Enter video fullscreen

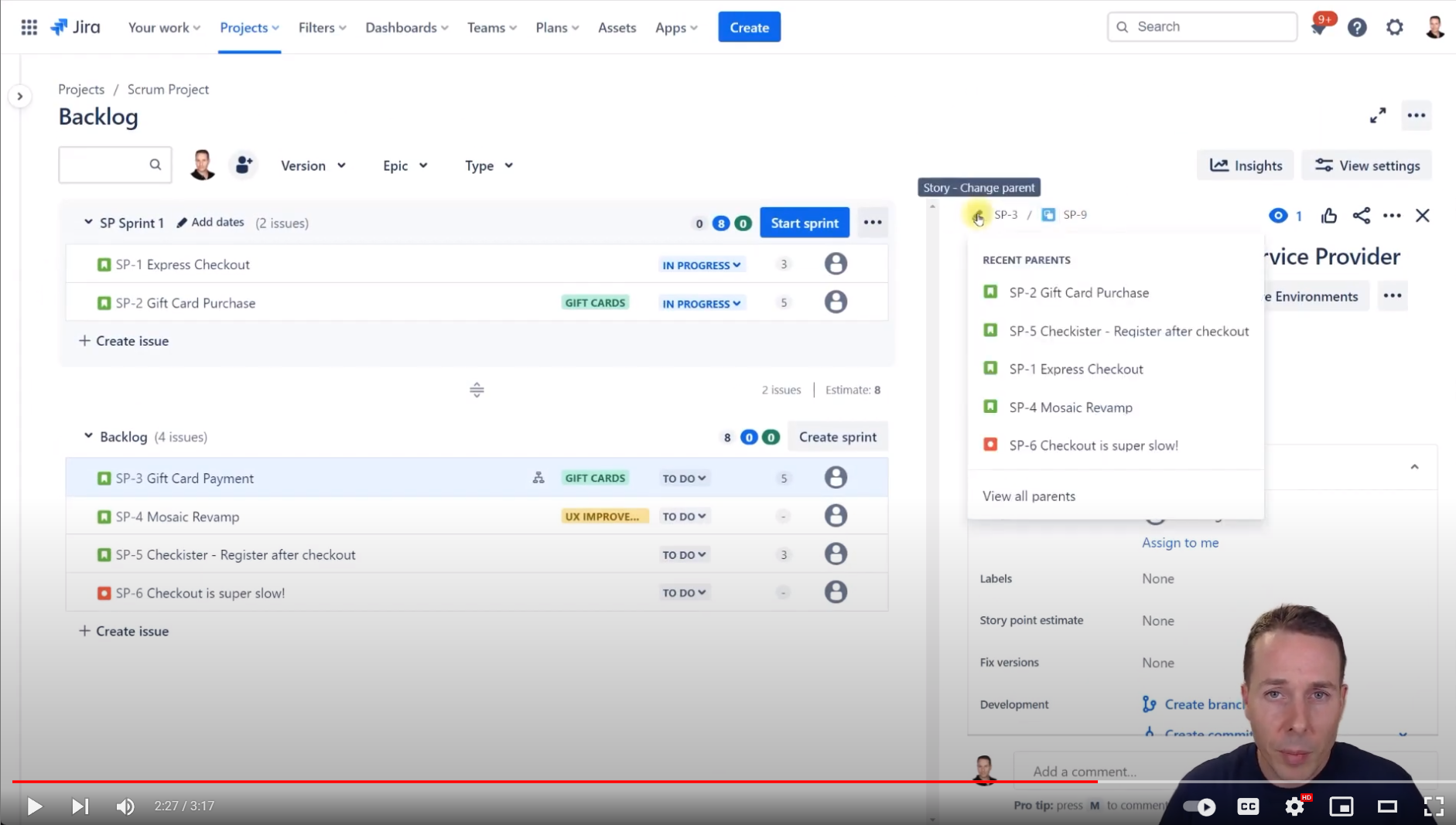1434,806
